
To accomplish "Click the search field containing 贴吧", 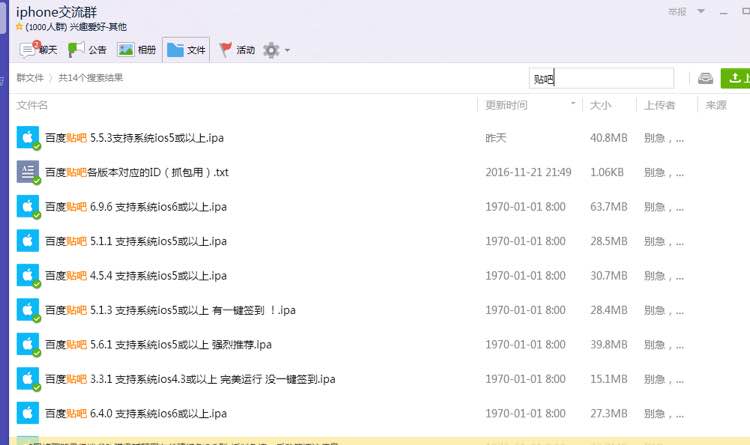I will 601,78.
